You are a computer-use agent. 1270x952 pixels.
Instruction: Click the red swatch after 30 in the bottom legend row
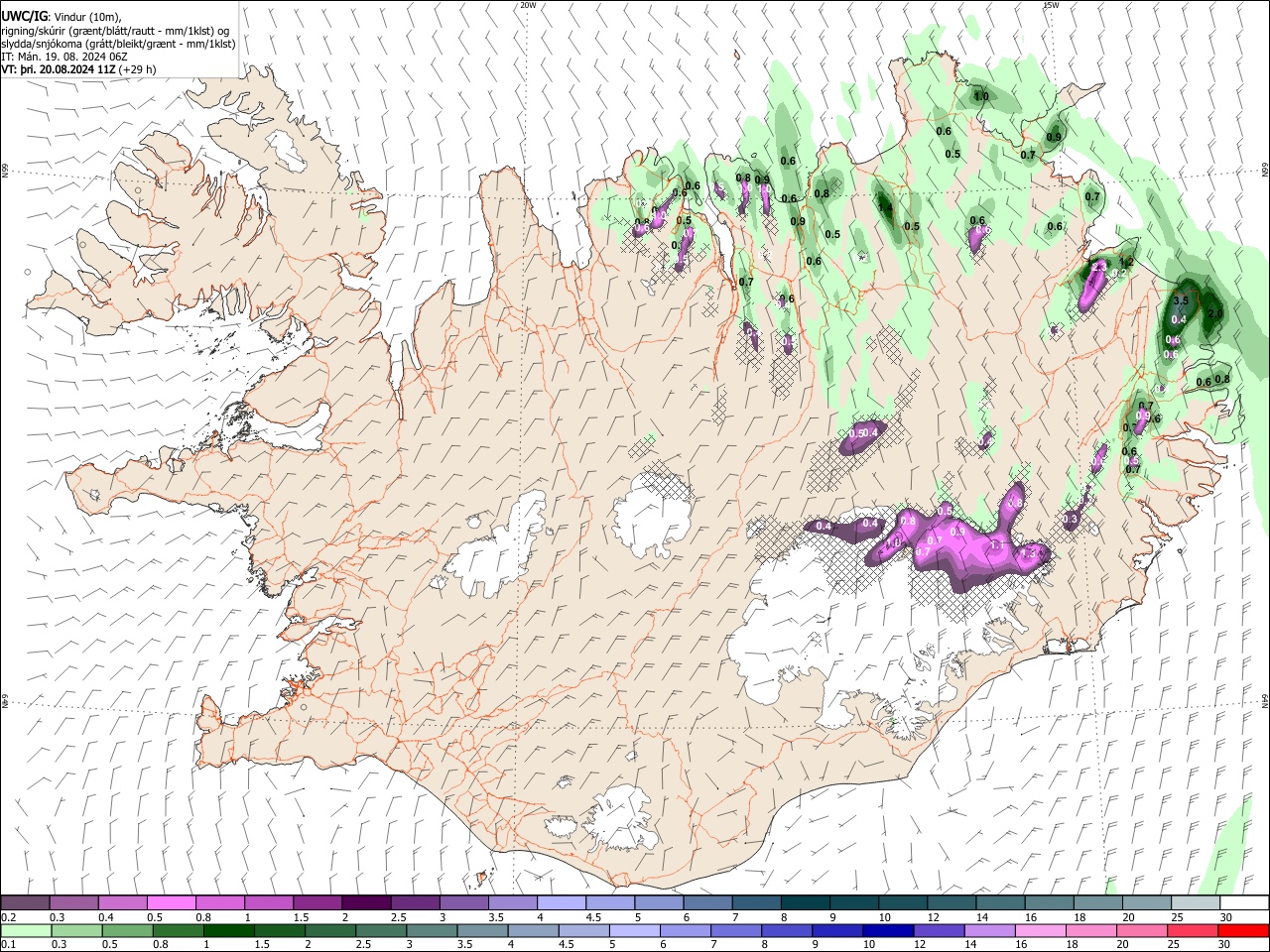(1243, 930)
